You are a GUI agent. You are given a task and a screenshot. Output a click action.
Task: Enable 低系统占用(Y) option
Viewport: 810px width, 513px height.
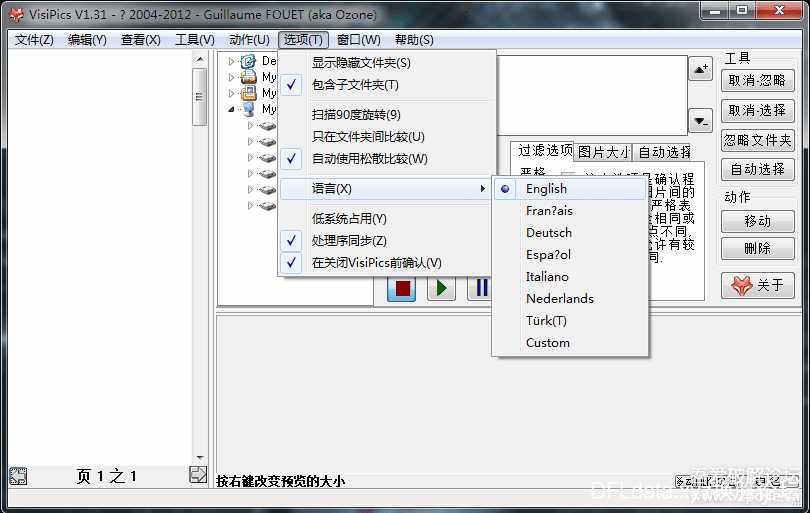(385, 219)
